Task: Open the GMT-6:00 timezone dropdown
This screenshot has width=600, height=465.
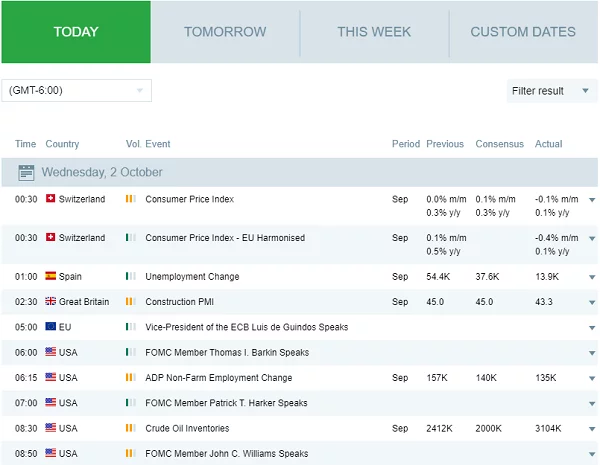Action: coord(77,91)
